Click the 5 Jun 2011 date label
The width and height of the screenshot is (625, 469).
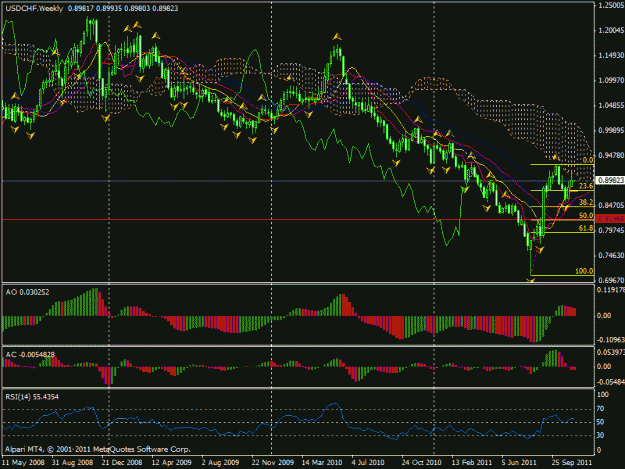519,463
